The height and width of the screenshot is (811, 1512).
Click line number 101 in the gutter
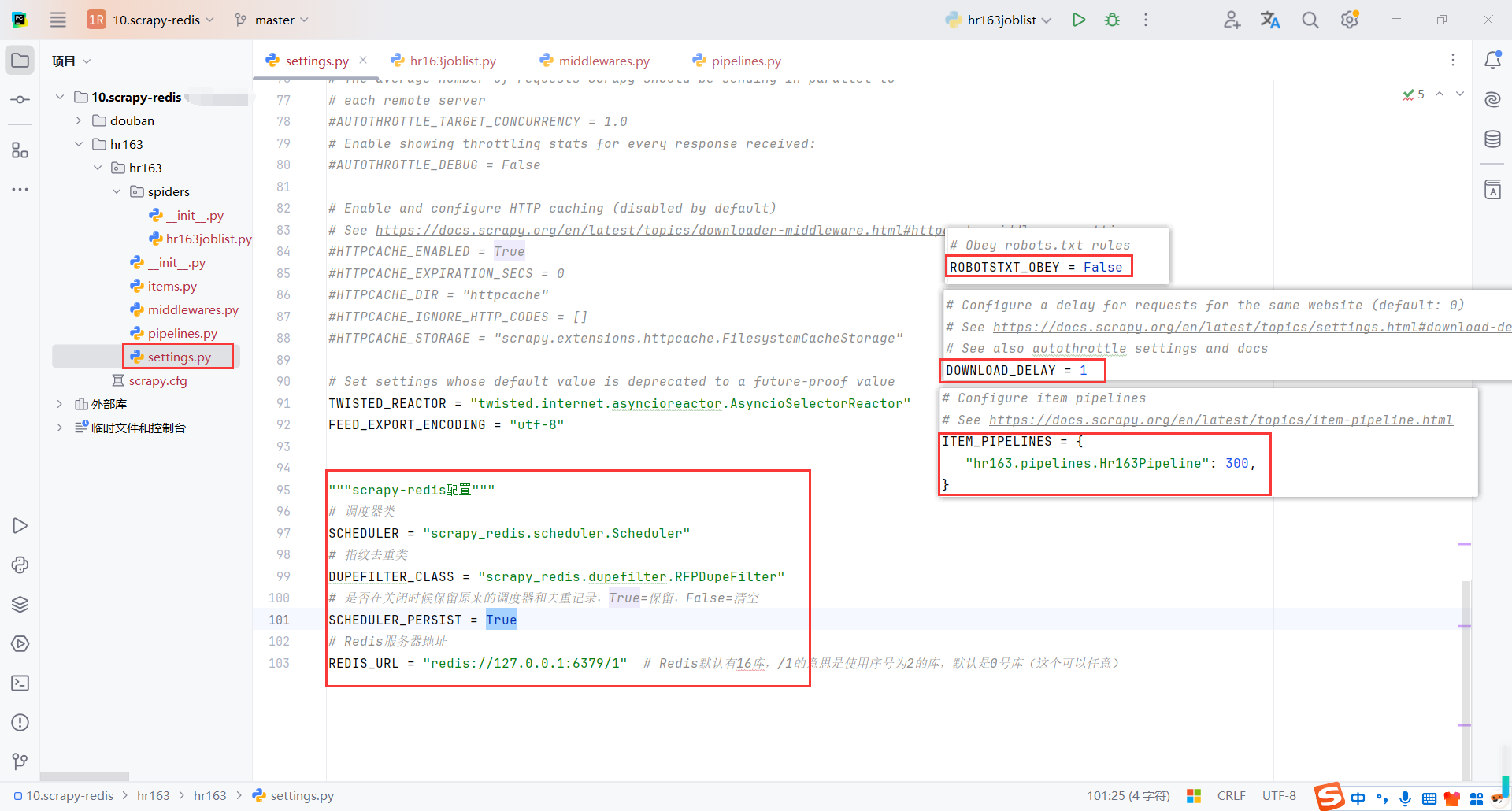tap(279, 620)
